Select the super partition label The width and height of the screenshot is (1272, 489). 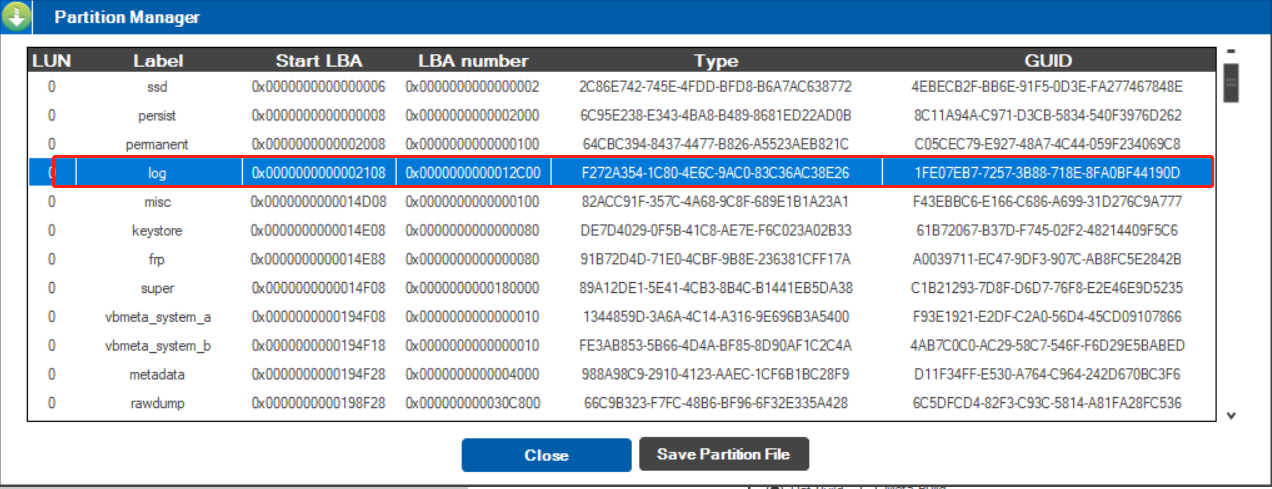(x=157, y=289)
